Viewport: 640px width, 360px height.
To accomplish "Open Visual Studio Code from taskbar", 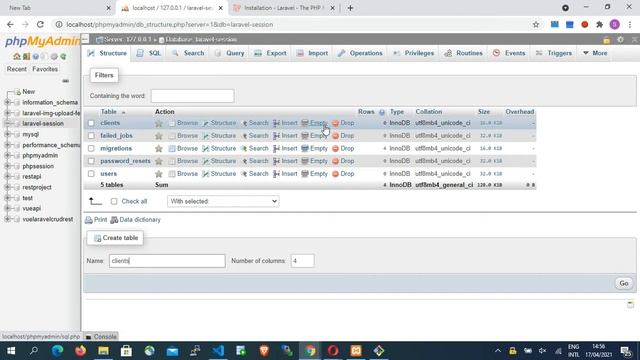I will coord(218,351).
